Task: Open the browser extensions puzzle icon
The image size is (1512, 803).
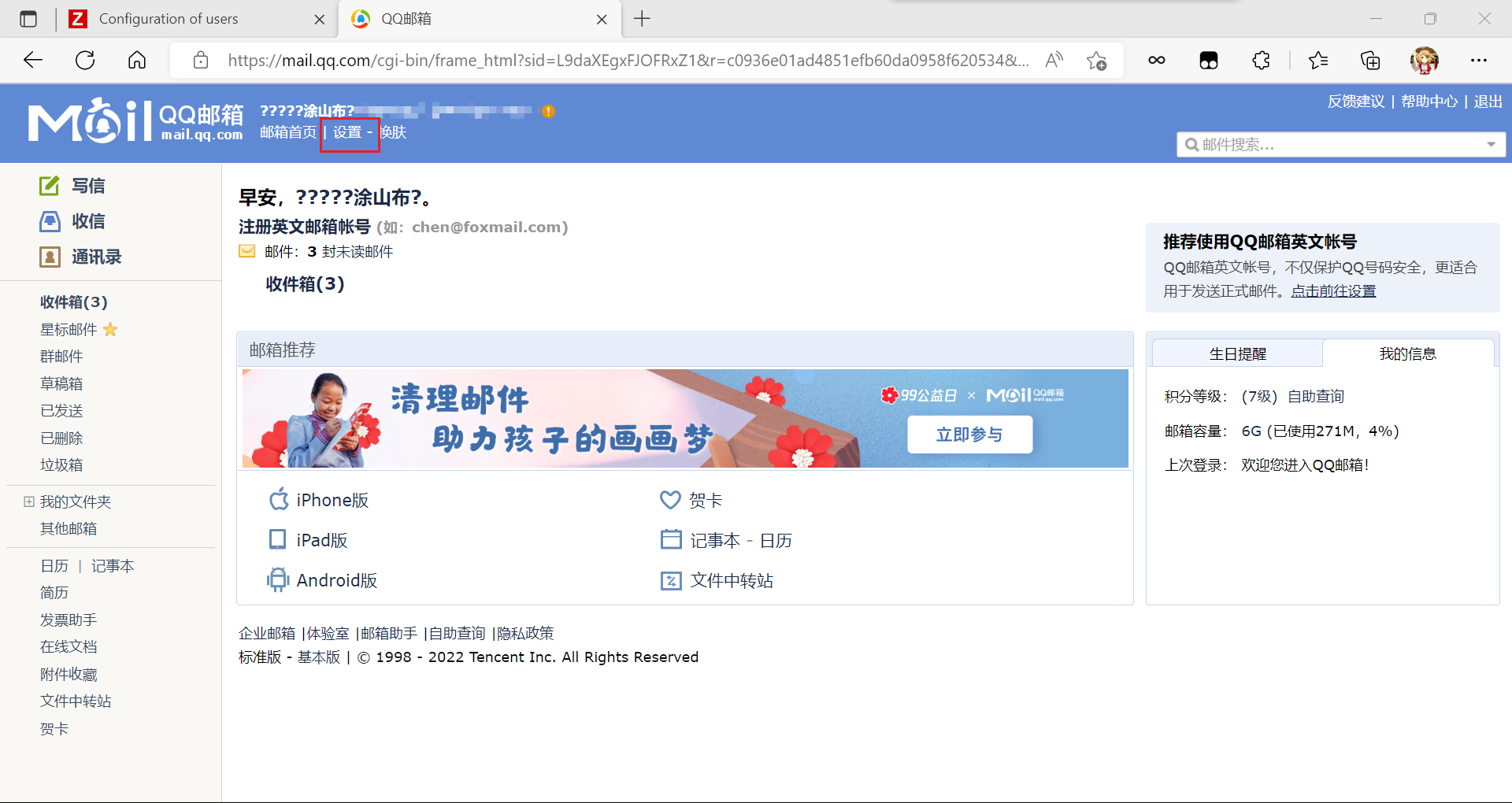Action: 1261,61
